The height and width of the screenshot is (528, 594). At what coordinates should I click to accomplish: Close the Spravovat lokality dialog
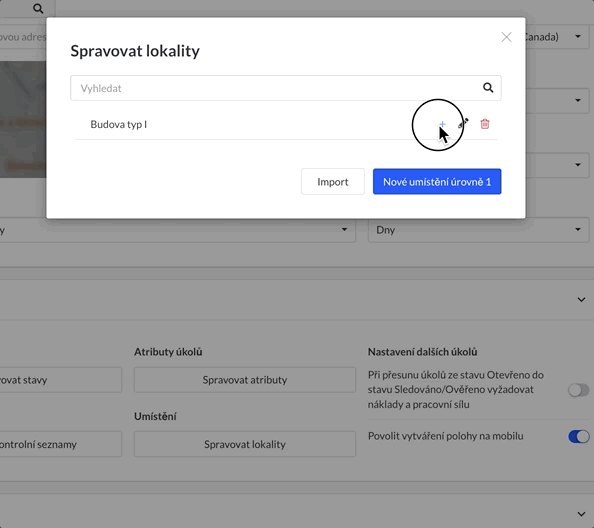pyautogui.click(x=506, y=37)
